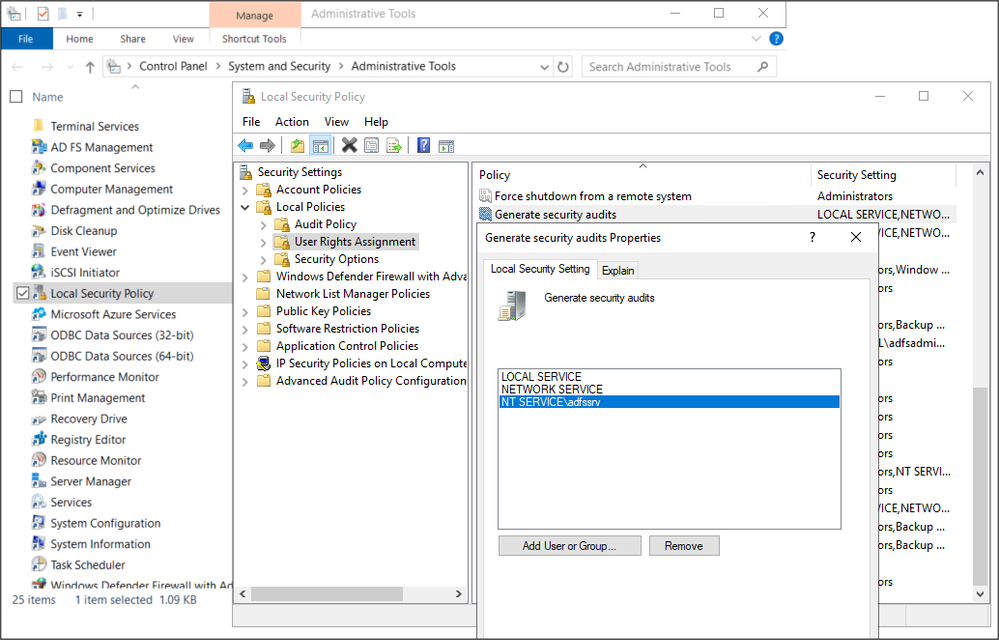Select the Server Manager icon

point(39,481)
